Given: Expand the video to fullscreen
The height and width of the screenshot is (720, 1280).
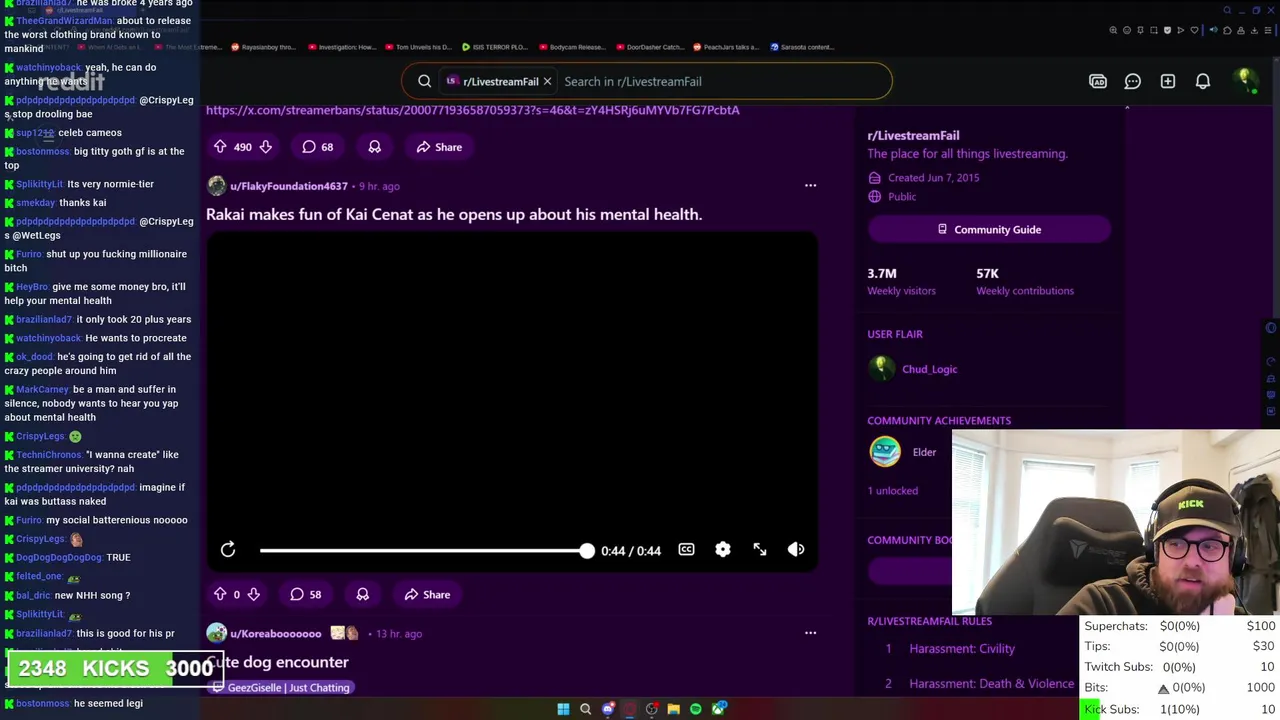Looking at the screenshot, I should [x=760, y=549].
